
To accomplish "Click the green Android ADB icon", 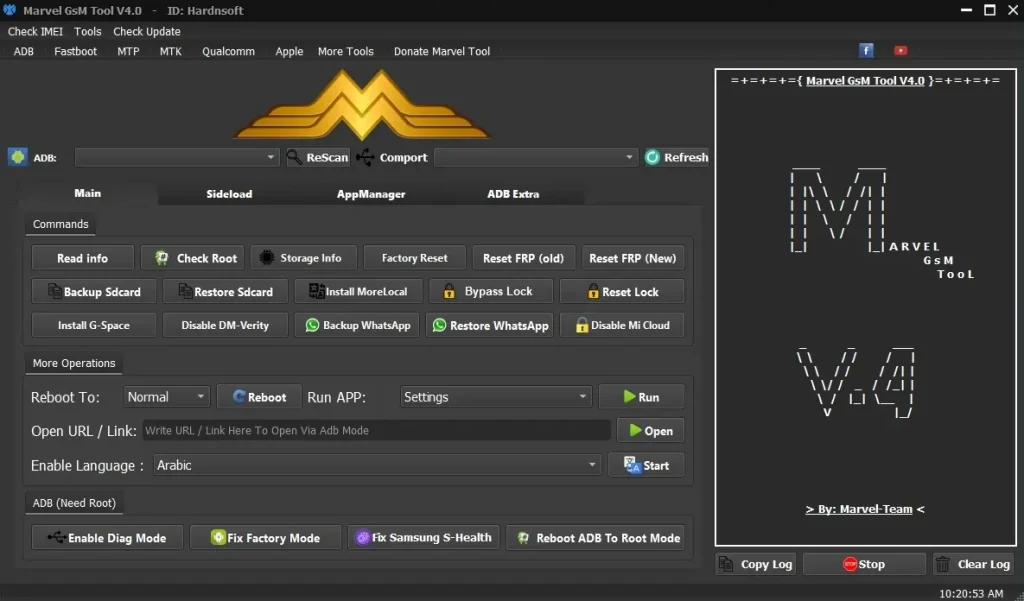I will pos(18,157).
